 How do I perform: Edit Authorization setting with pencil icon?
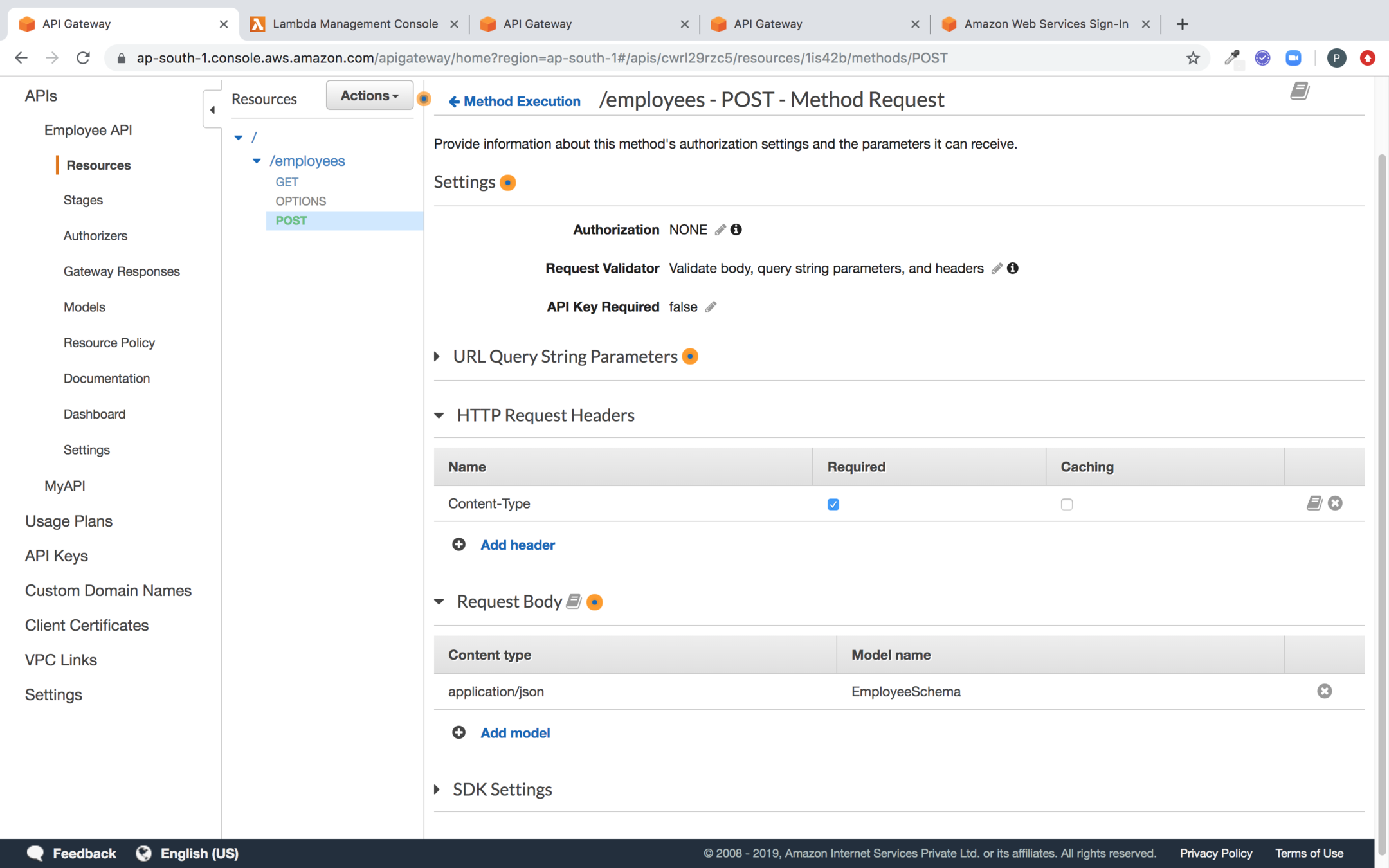pos(720,230)
